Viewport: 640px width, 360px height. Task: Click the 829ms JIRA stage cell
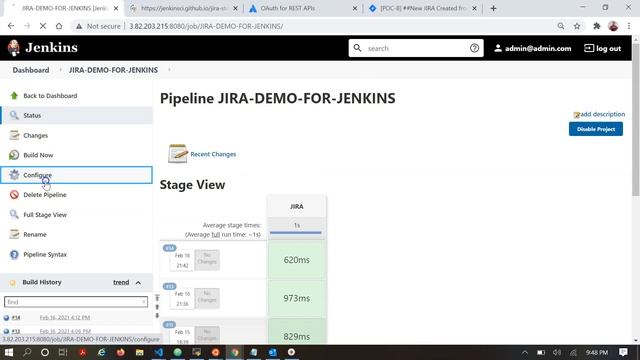click(x=297, y=331)
